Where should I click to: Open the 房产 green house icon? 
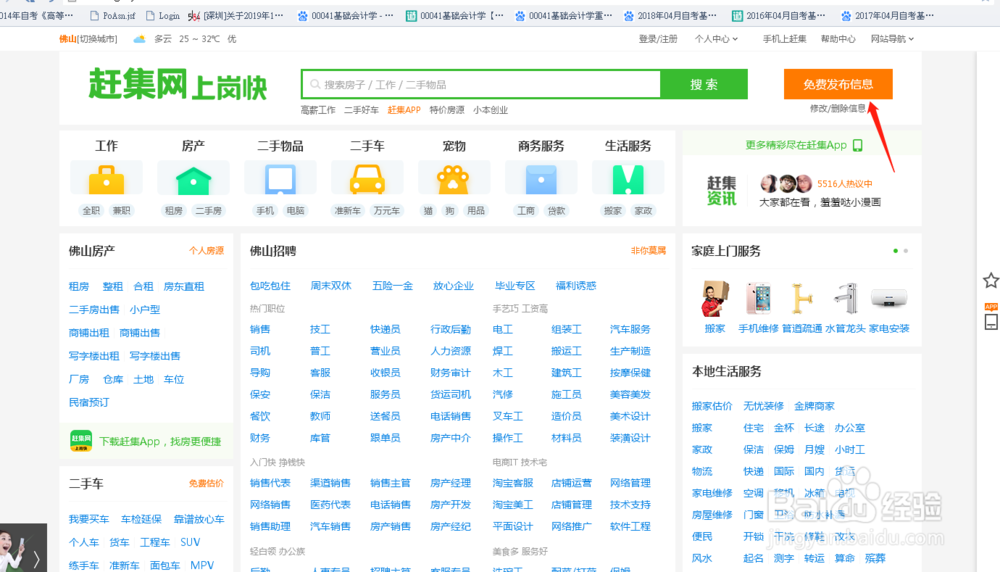pyautogui.click(x=193, y=180)
